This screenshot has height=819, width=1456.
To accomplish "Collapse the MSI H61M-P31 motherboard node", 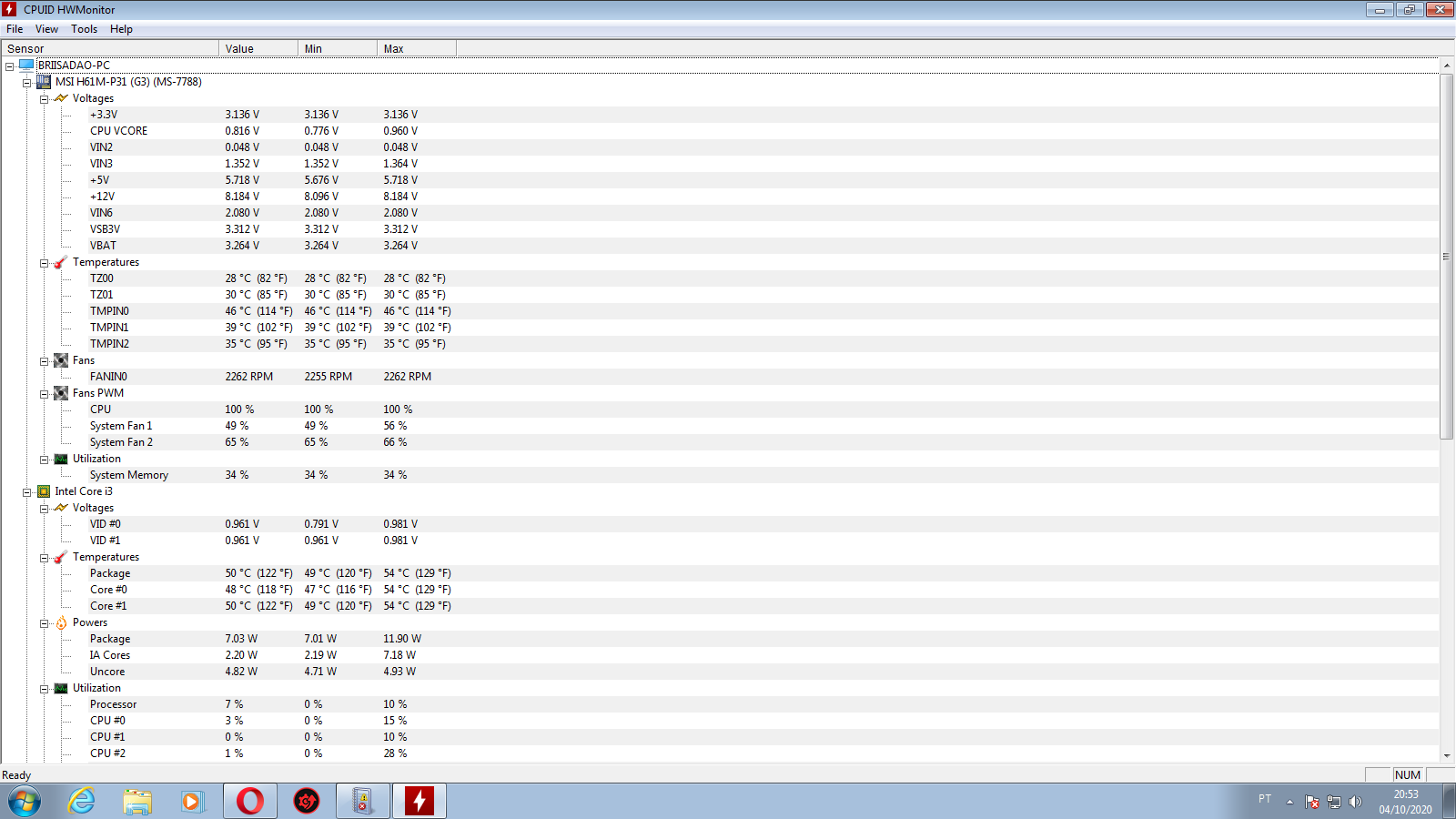I will (x=27, y=83).
